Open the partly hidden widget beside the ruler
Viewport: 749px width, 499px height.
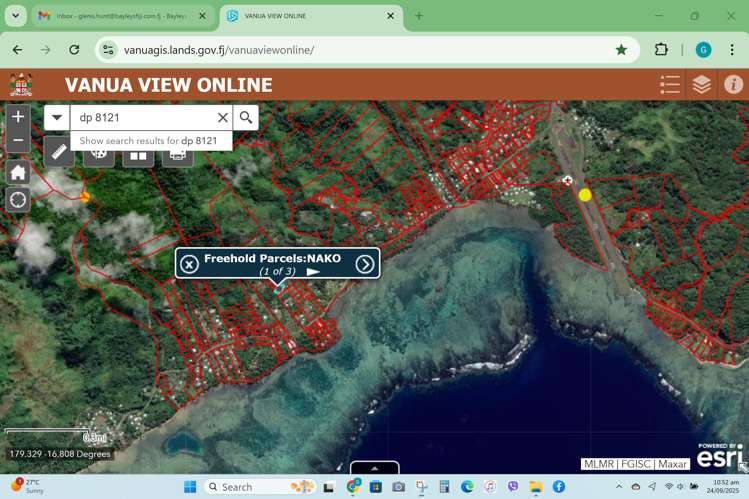click(99, 157)
